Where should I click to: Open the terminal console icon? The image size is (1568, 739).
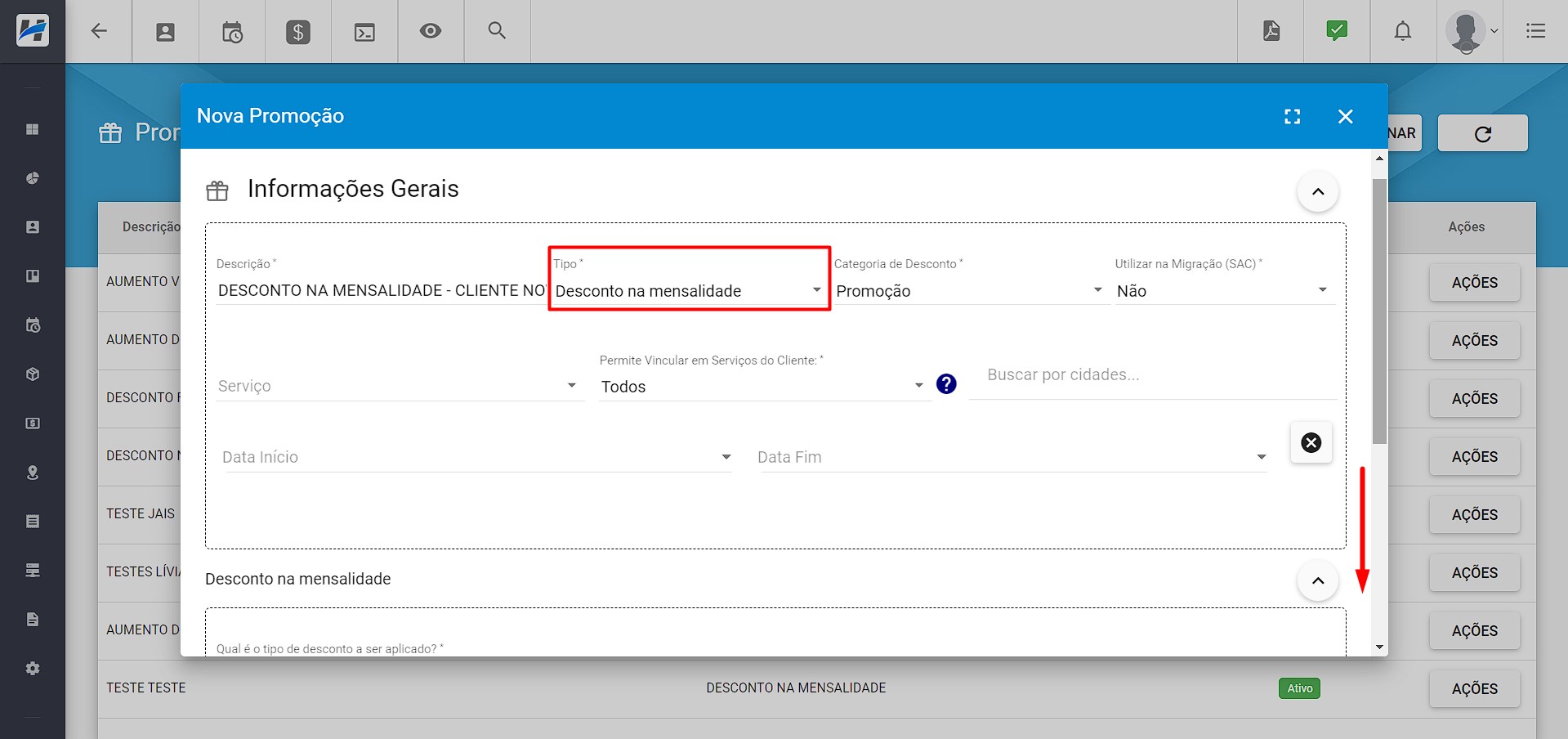364,32
